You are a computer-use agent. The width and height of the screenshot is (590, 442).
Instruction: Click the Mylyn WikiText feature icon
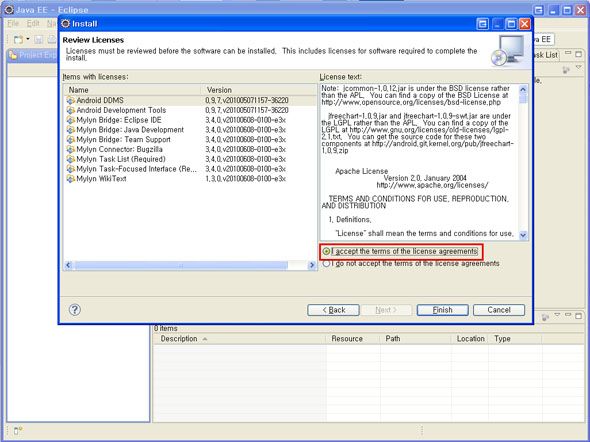click(x=70, y=179)
